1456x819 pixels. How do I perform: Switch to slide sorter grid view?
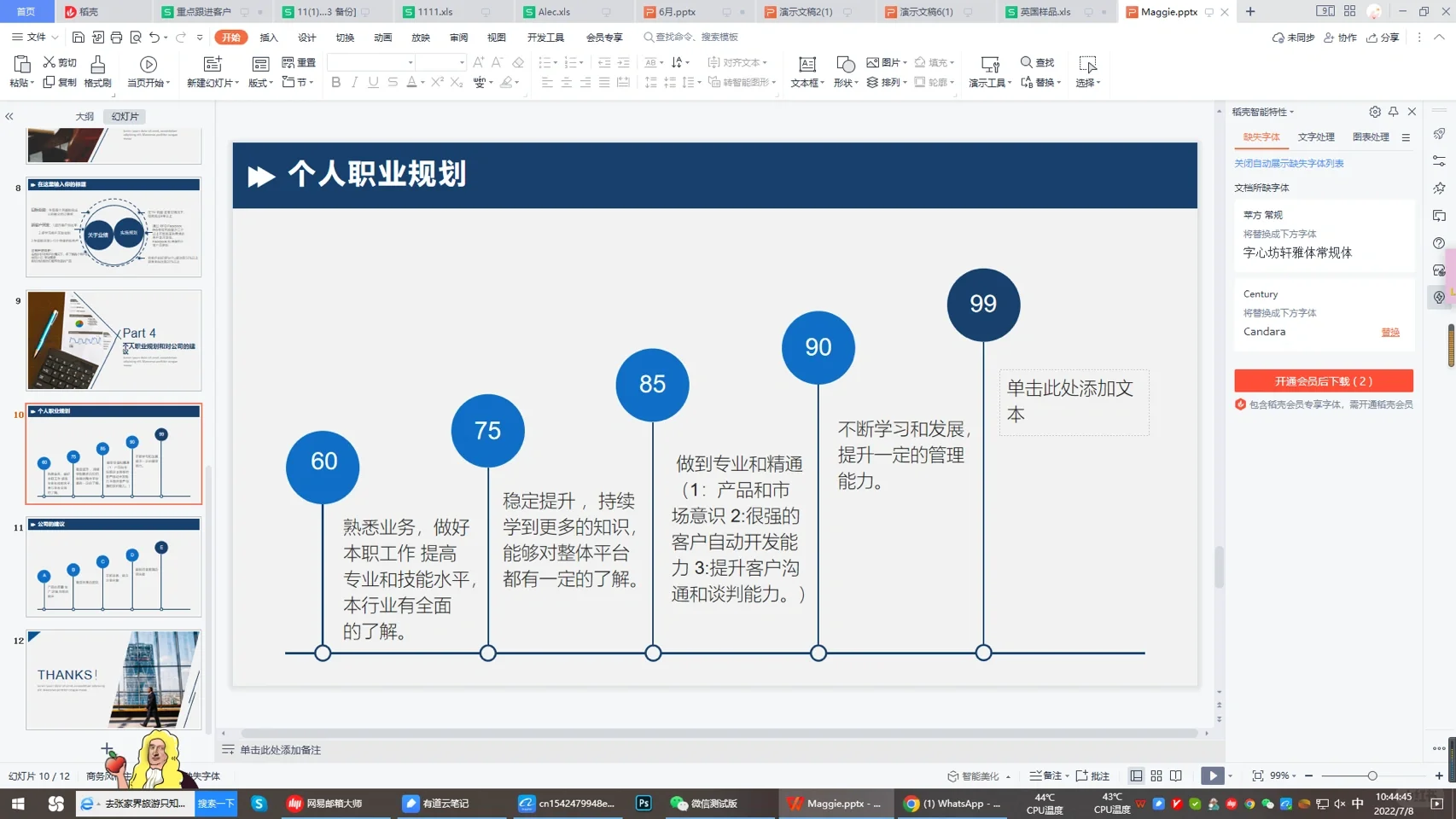click(1156, 775)
